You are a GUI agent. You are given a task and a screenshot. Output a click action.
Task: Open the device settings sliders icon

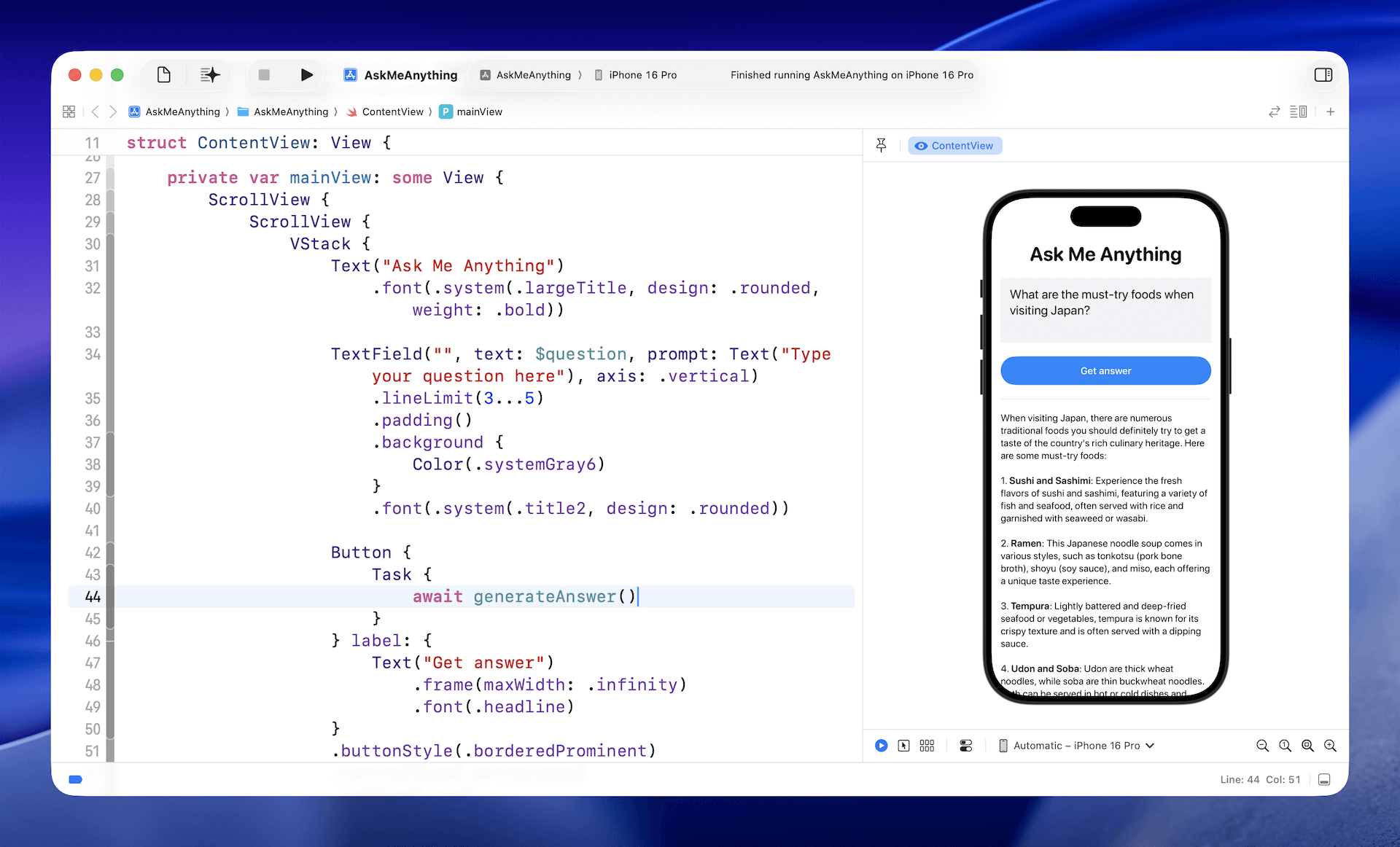tap(966, 746)
